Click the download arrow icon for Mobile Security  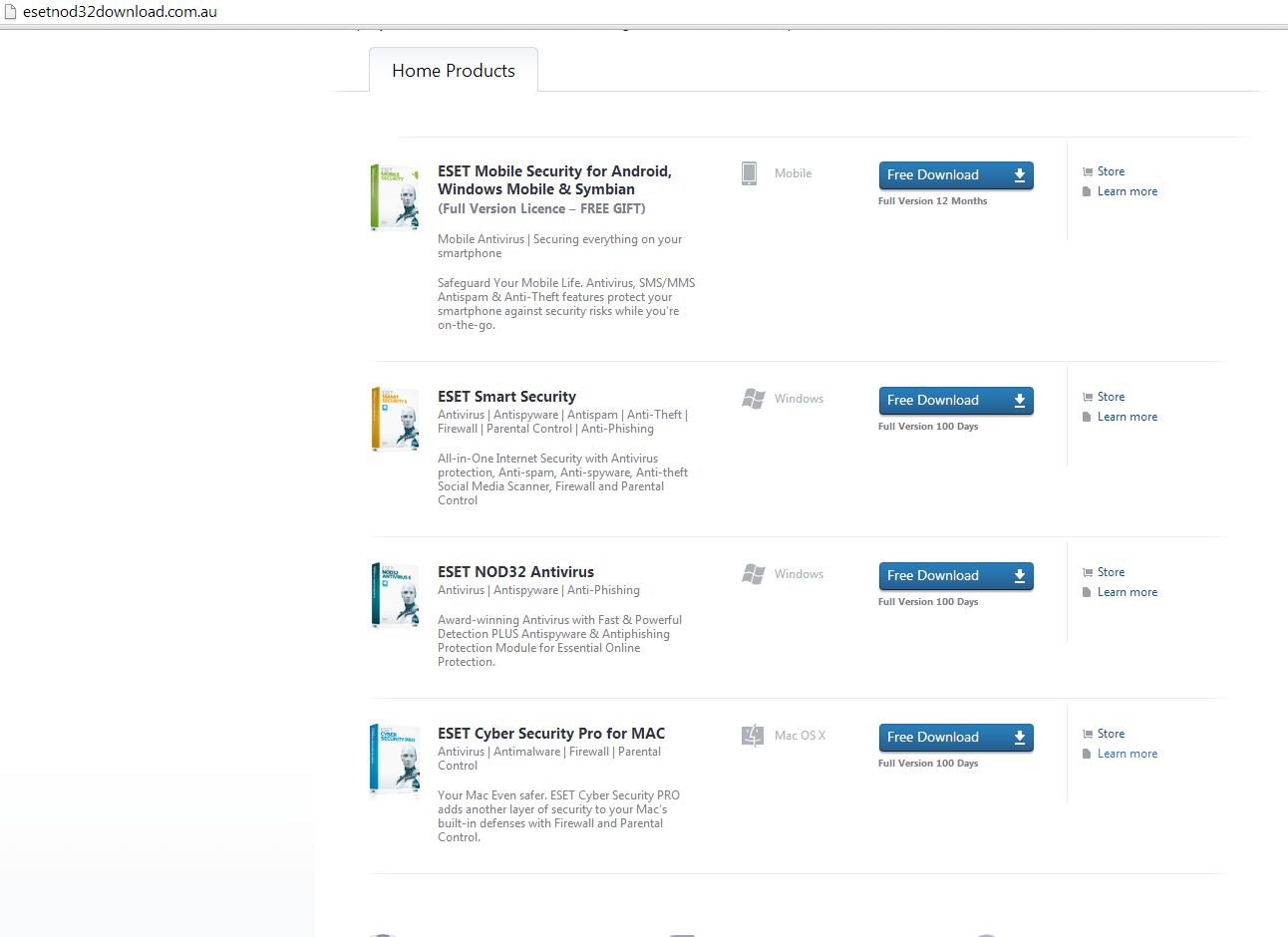[x=1020, y=175]
